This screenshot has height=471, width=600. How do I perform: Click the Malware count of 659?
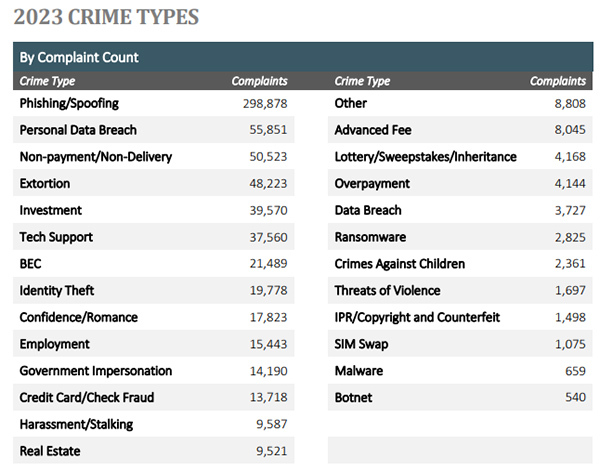[572, 371]
